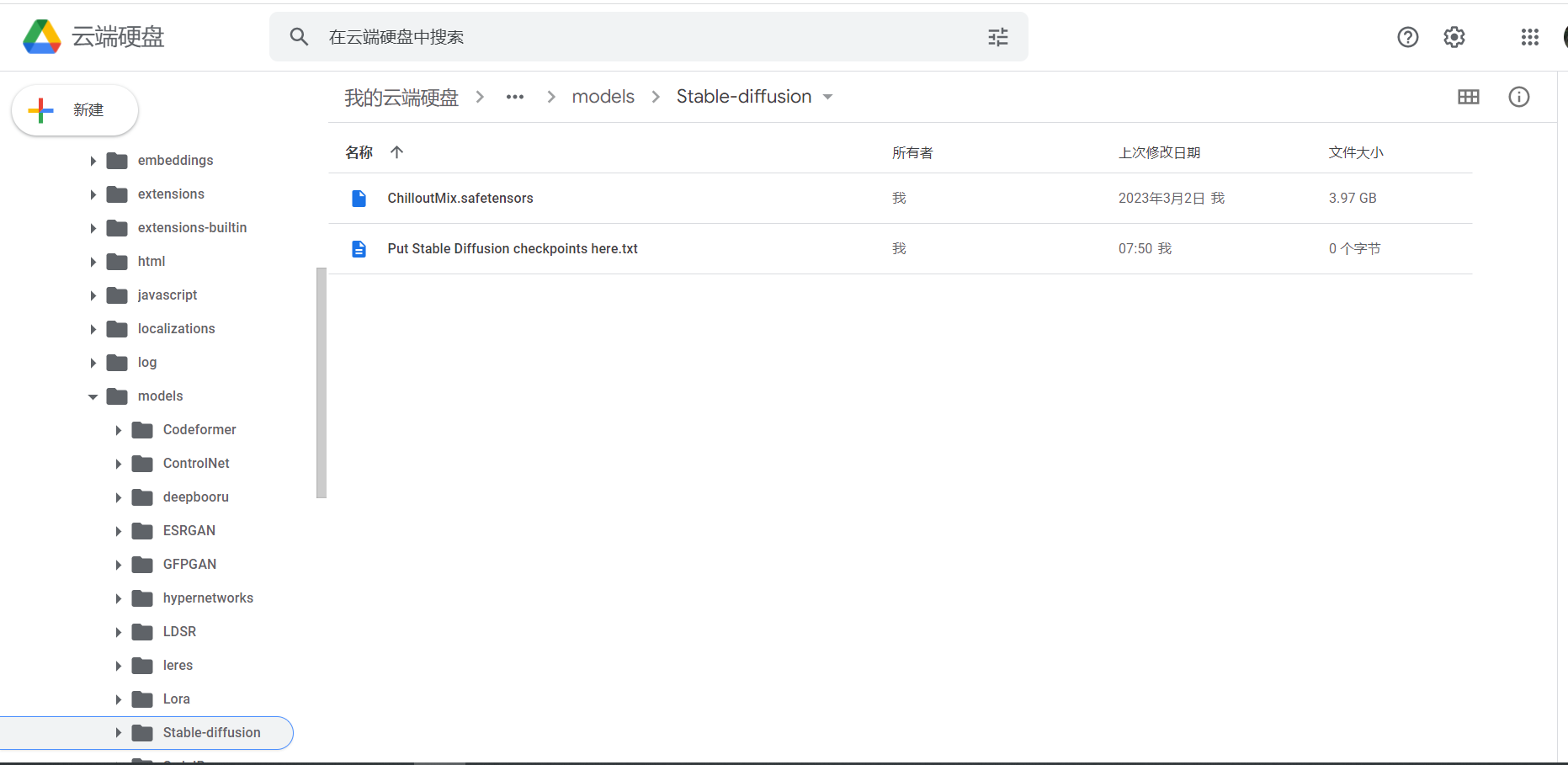This screenshot has height=765, width=1568.
Task: Open advanced search options filter icon
Action: point(997,37)
